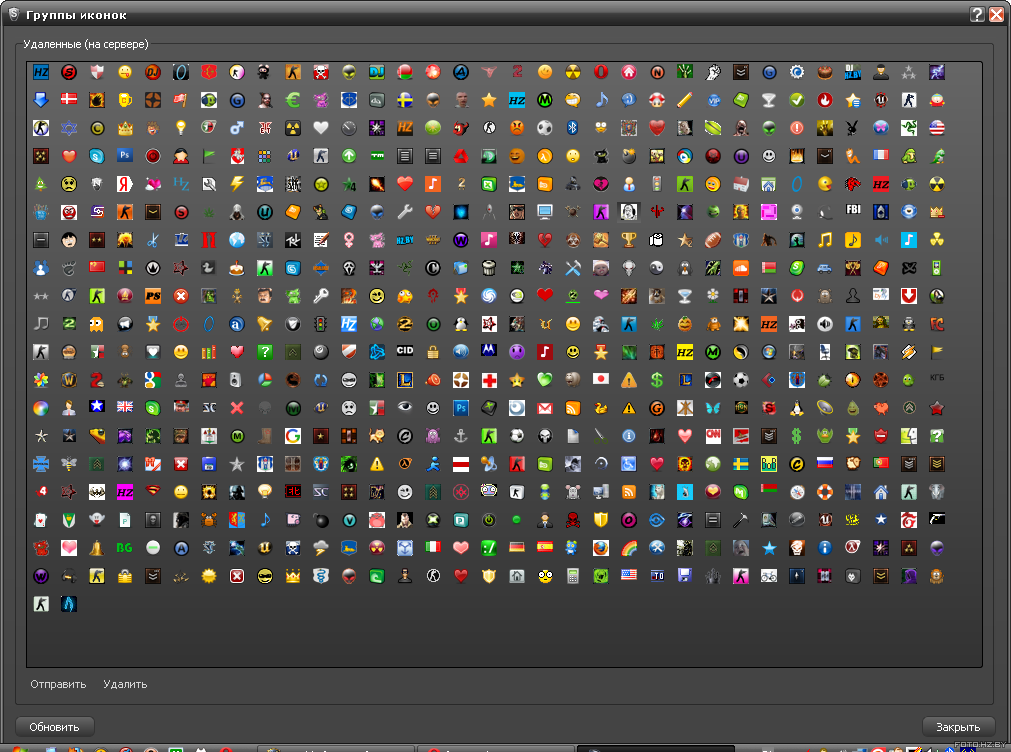Pick the blue wheelchair accessibility icon
This screenshot has height=752, width=1011.
(x=629, y=464)
